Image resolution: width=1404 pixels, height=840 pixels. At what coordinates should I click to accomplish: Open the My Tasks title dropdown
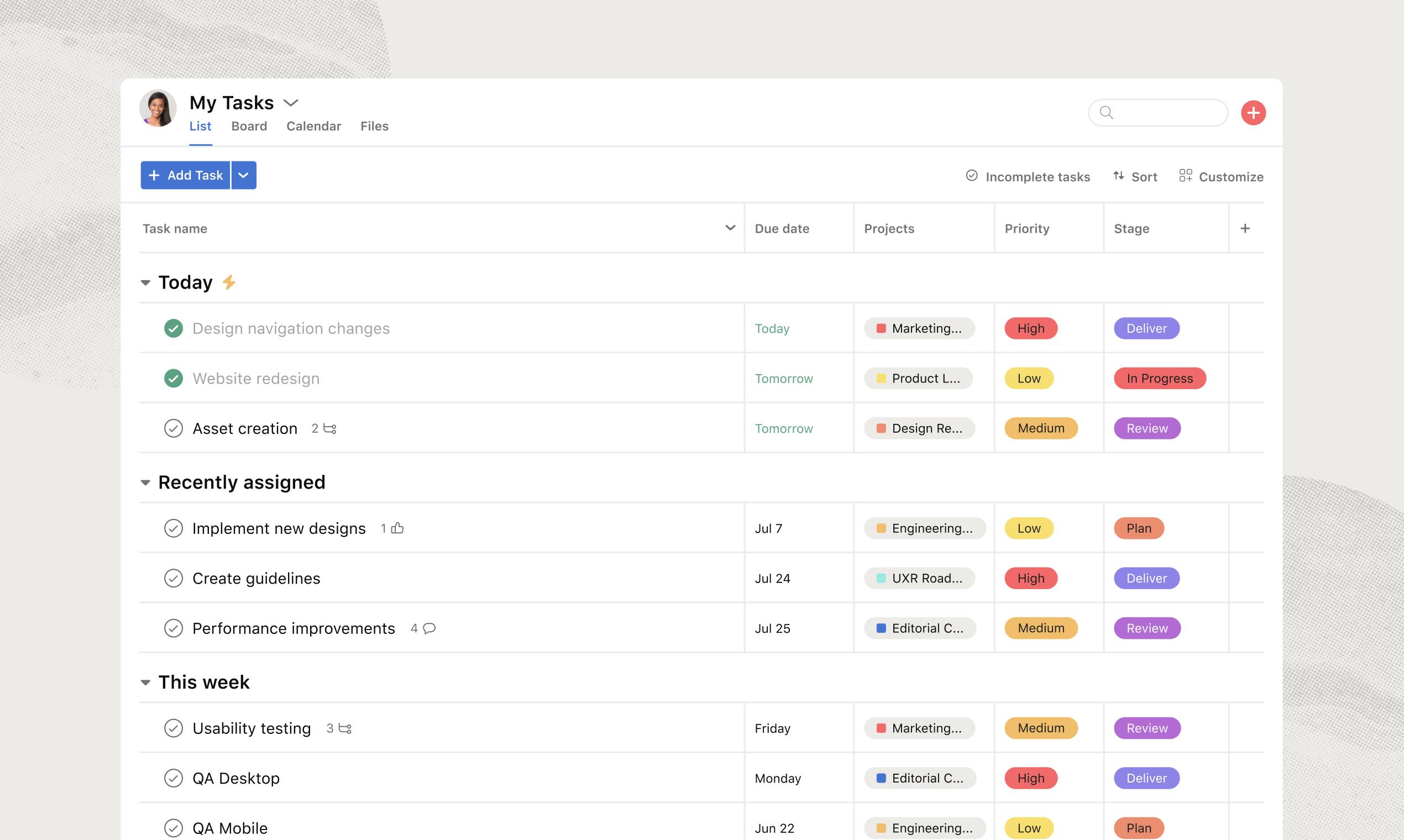point(290,103)
